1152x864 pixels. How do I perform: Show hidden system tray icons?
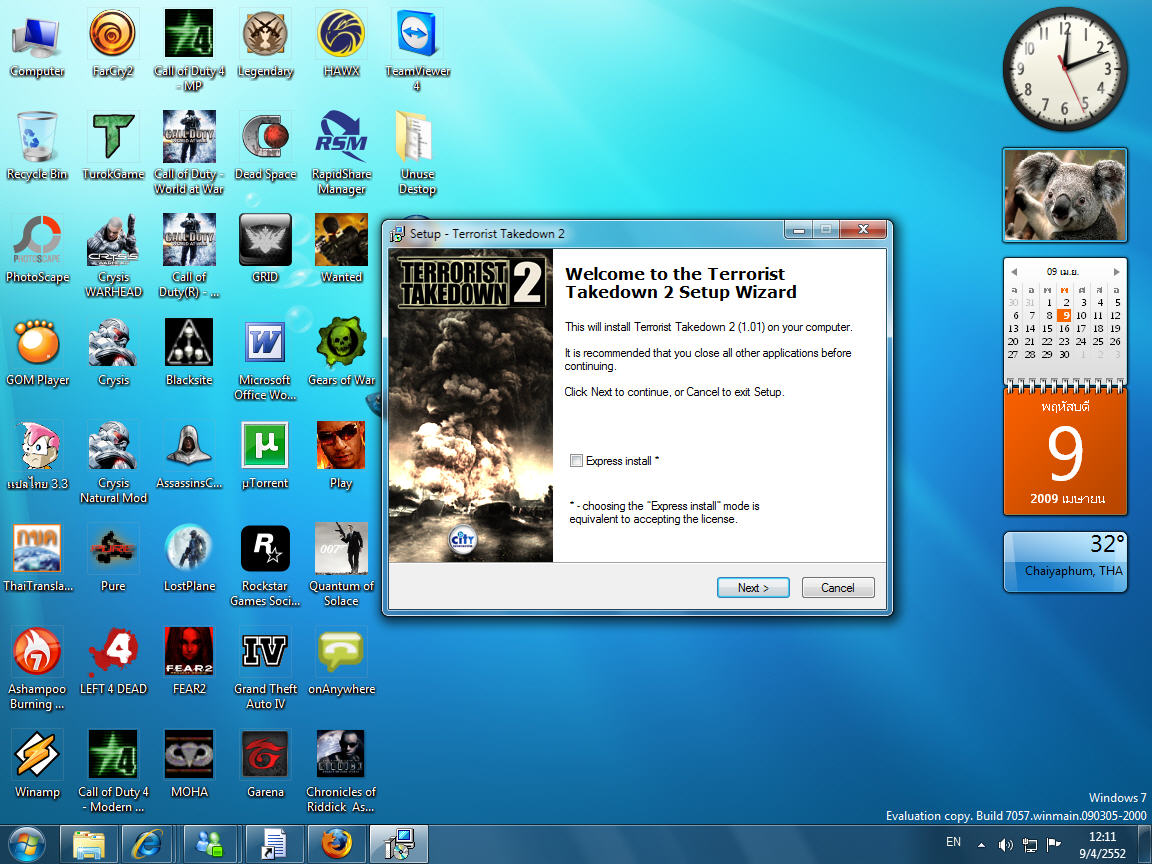tap(982, 845)
